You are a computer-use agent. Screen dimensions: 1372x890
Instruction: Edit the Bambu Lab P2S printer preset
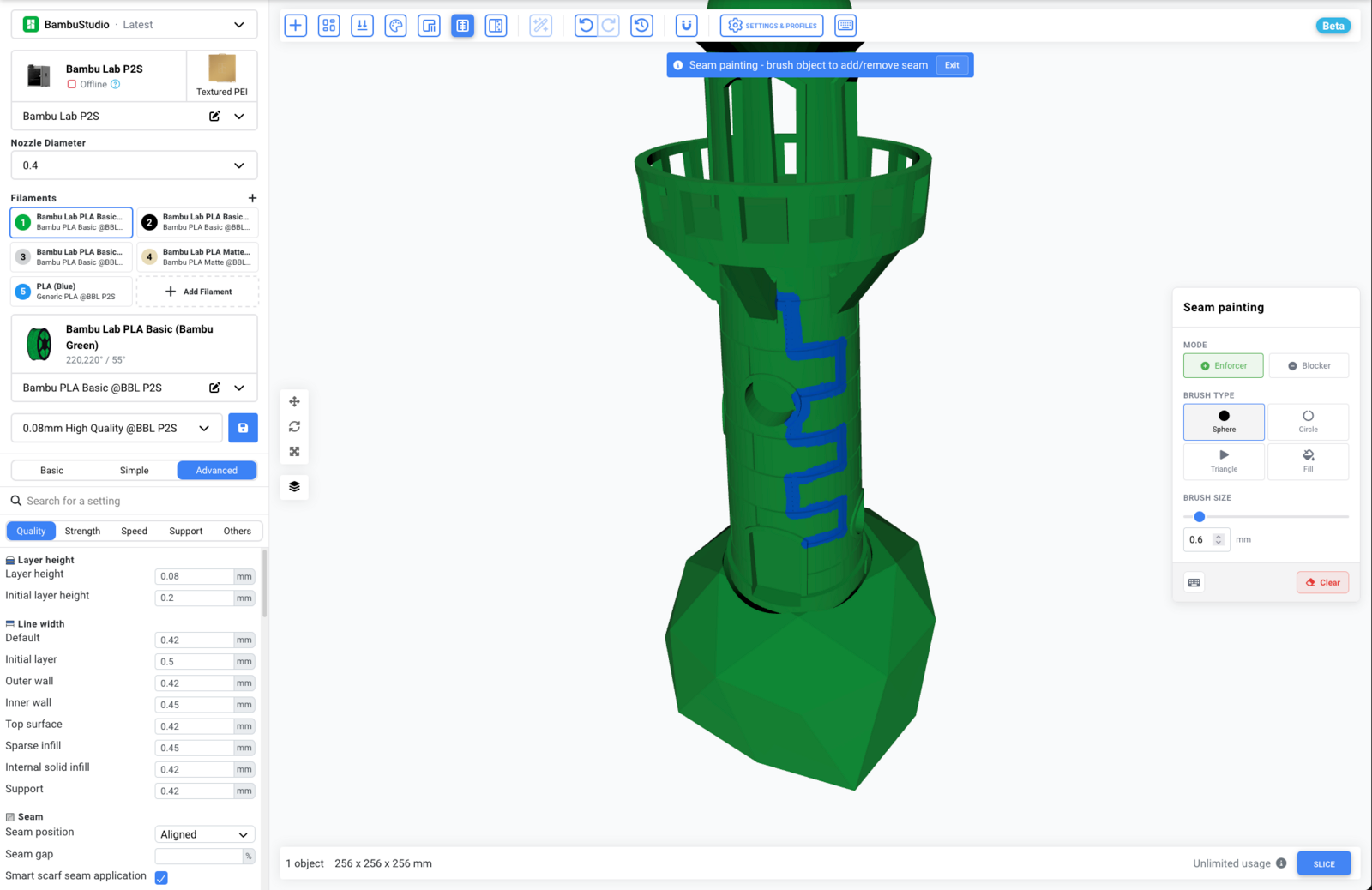point(214,116)
